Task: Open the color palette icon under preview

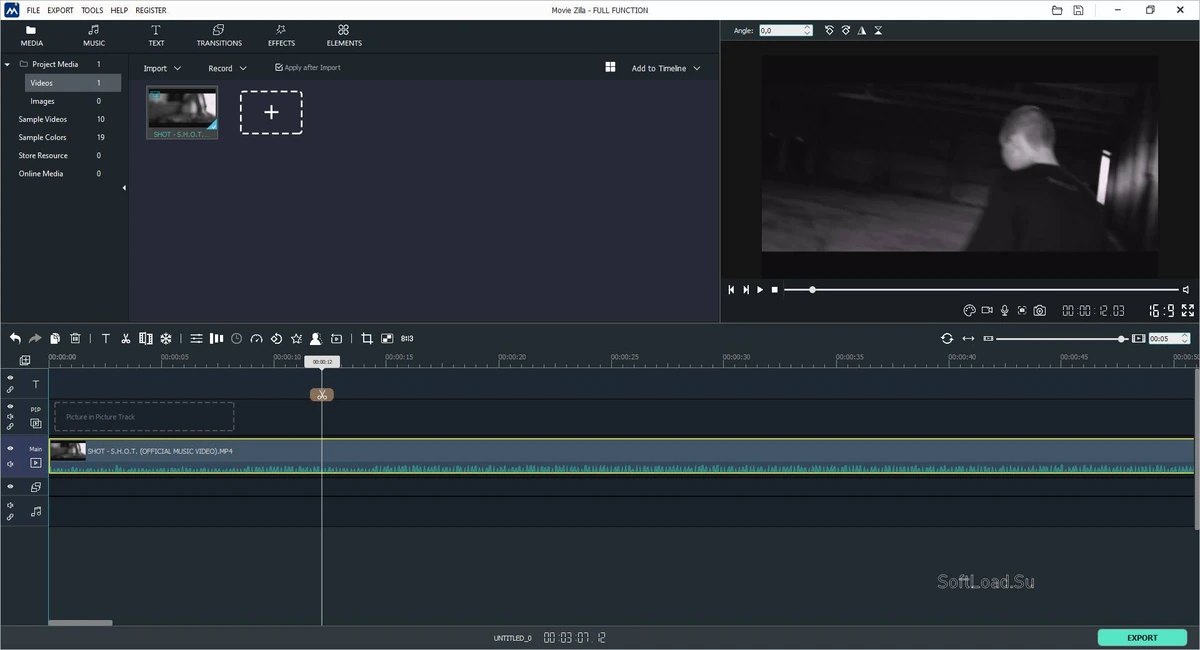Action: point(969,310)
